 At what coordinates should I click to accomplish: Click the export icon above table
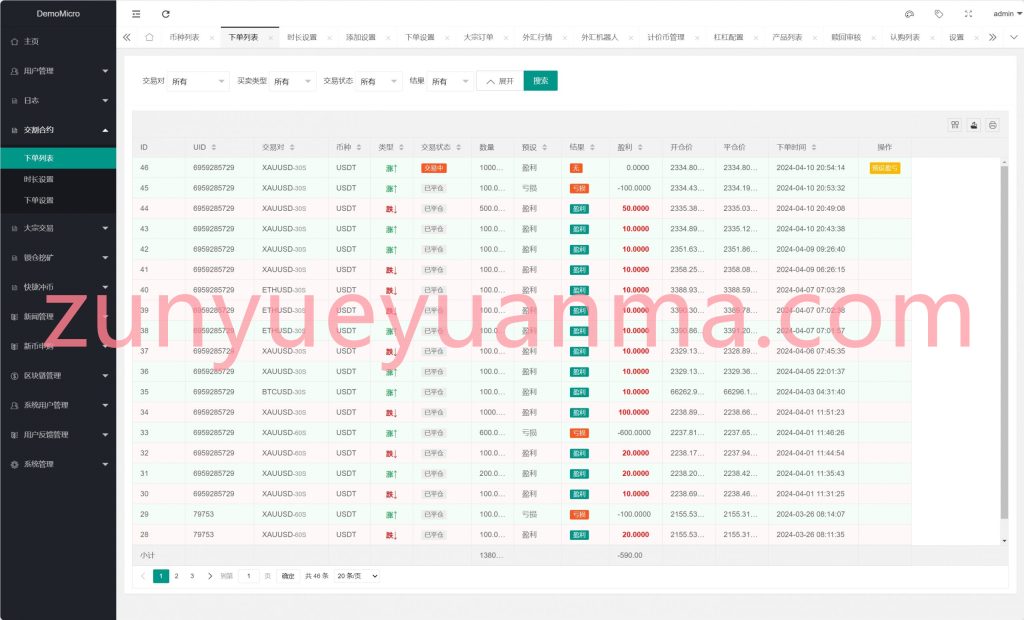[x=974, y=125]
